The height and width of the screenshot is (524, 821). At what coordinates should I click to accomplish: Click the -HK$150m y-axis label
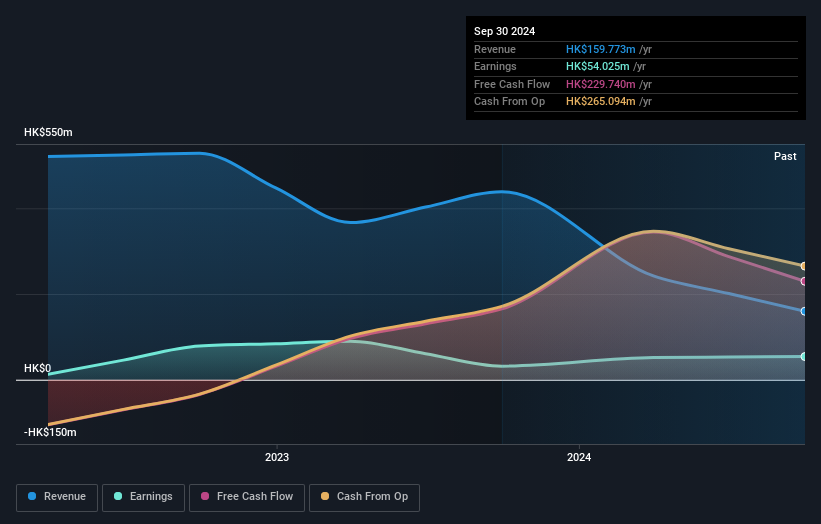point(50,432)
